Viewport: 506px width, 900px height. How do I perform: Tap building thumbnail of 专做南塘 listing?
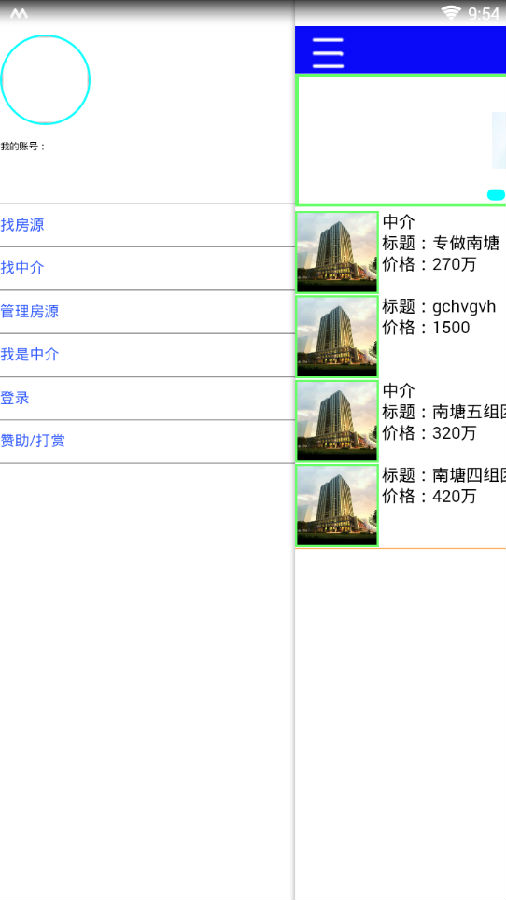click(x=337, y=252)
